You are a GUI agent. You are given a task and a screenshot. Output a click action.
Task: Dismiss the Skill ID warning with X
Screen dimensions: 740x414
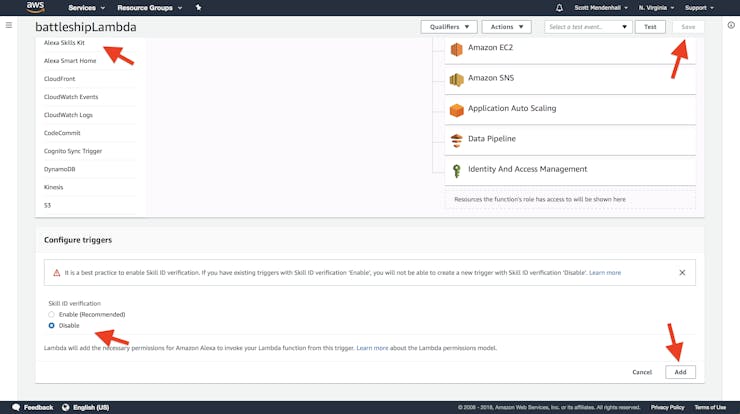682,272
